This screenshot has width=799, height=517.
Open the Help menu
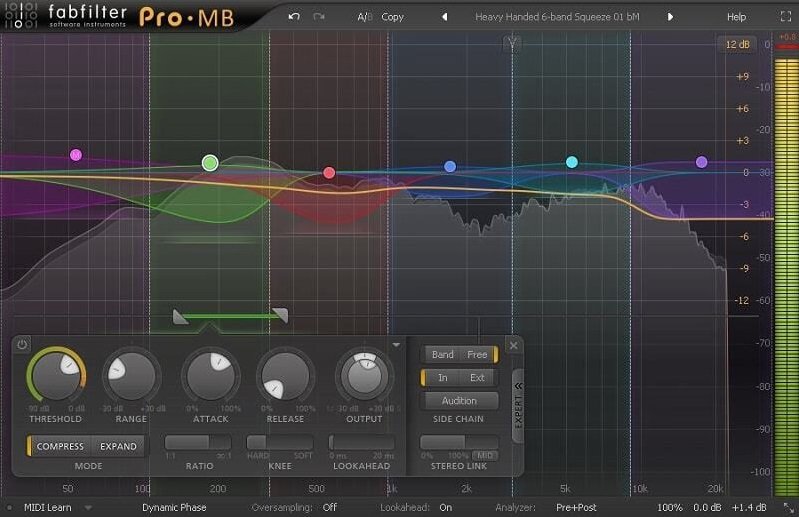(736, 17)
